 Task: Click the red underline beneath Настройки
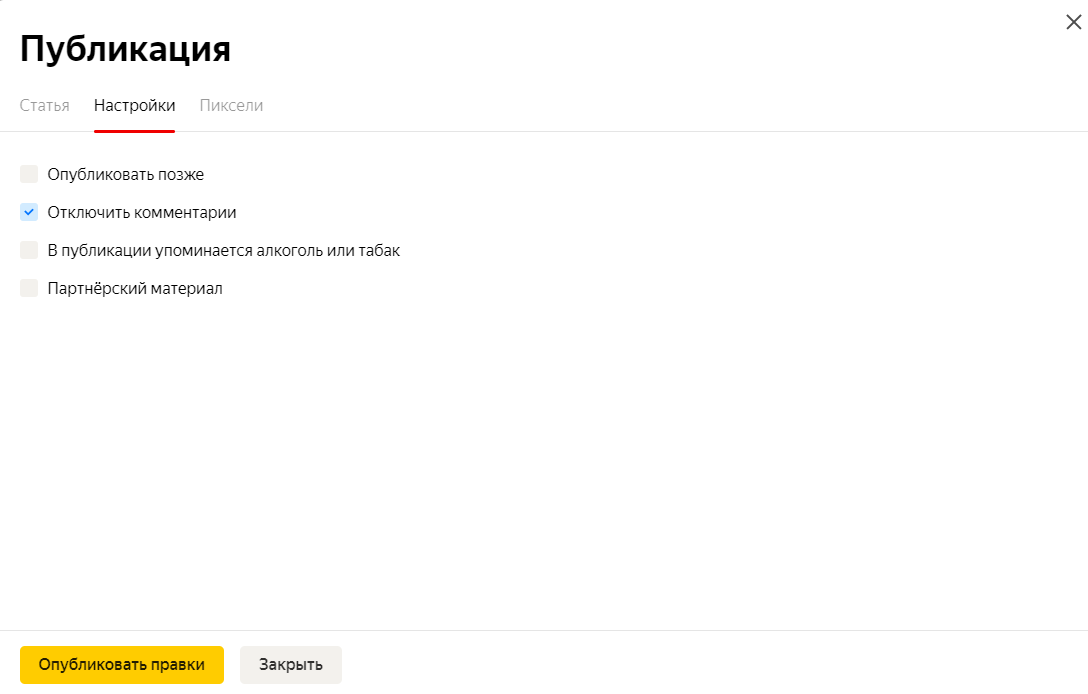(135, 130)
